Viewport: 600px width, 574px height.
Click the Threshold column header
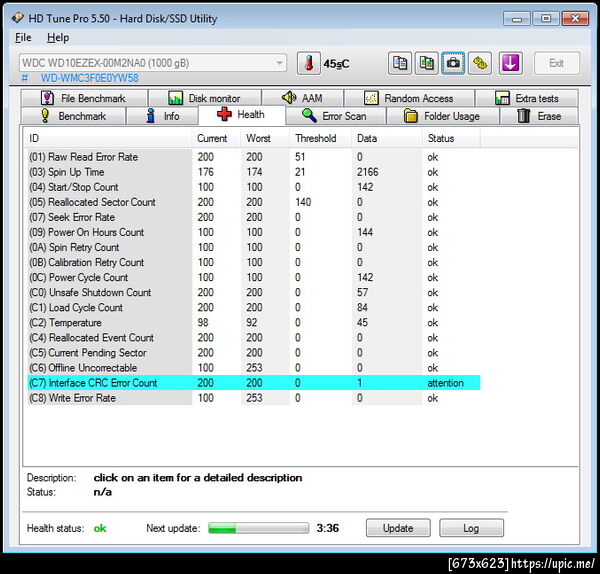coord(320,138)
